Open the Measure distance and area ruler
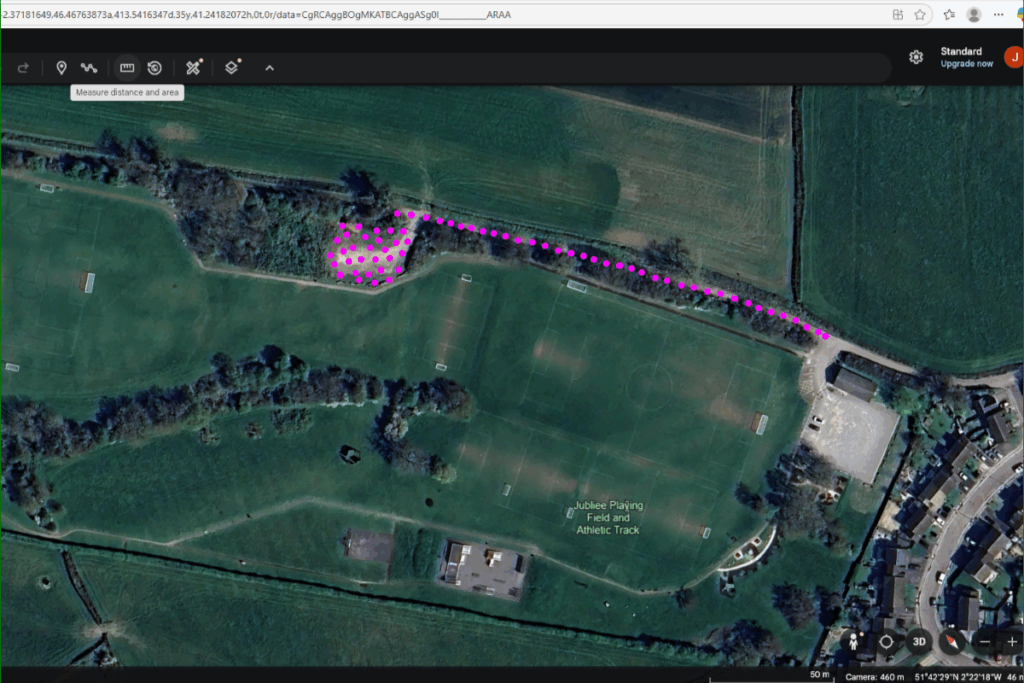1024x683 pixels. (127, 67)
